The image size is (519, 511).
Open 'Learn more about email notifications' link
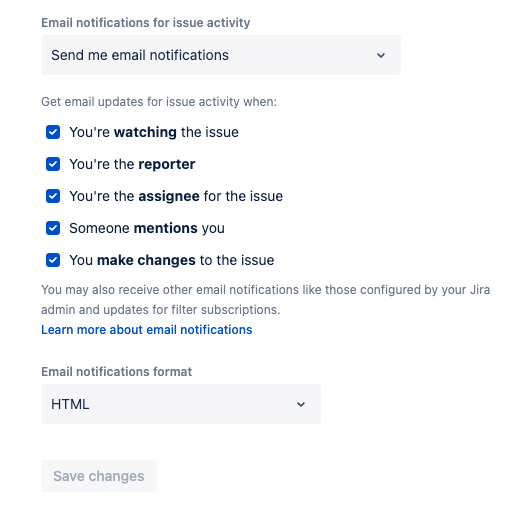coord(147,330)
